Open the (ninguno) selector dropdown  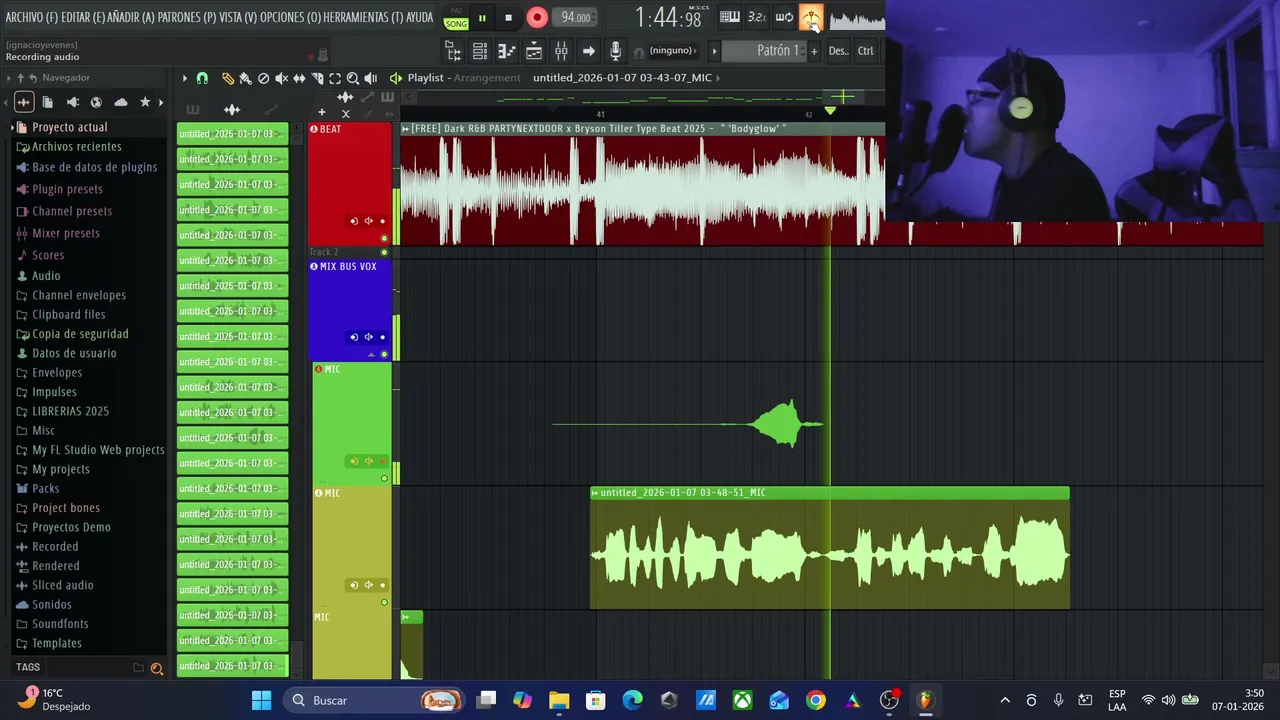point(673,51)
